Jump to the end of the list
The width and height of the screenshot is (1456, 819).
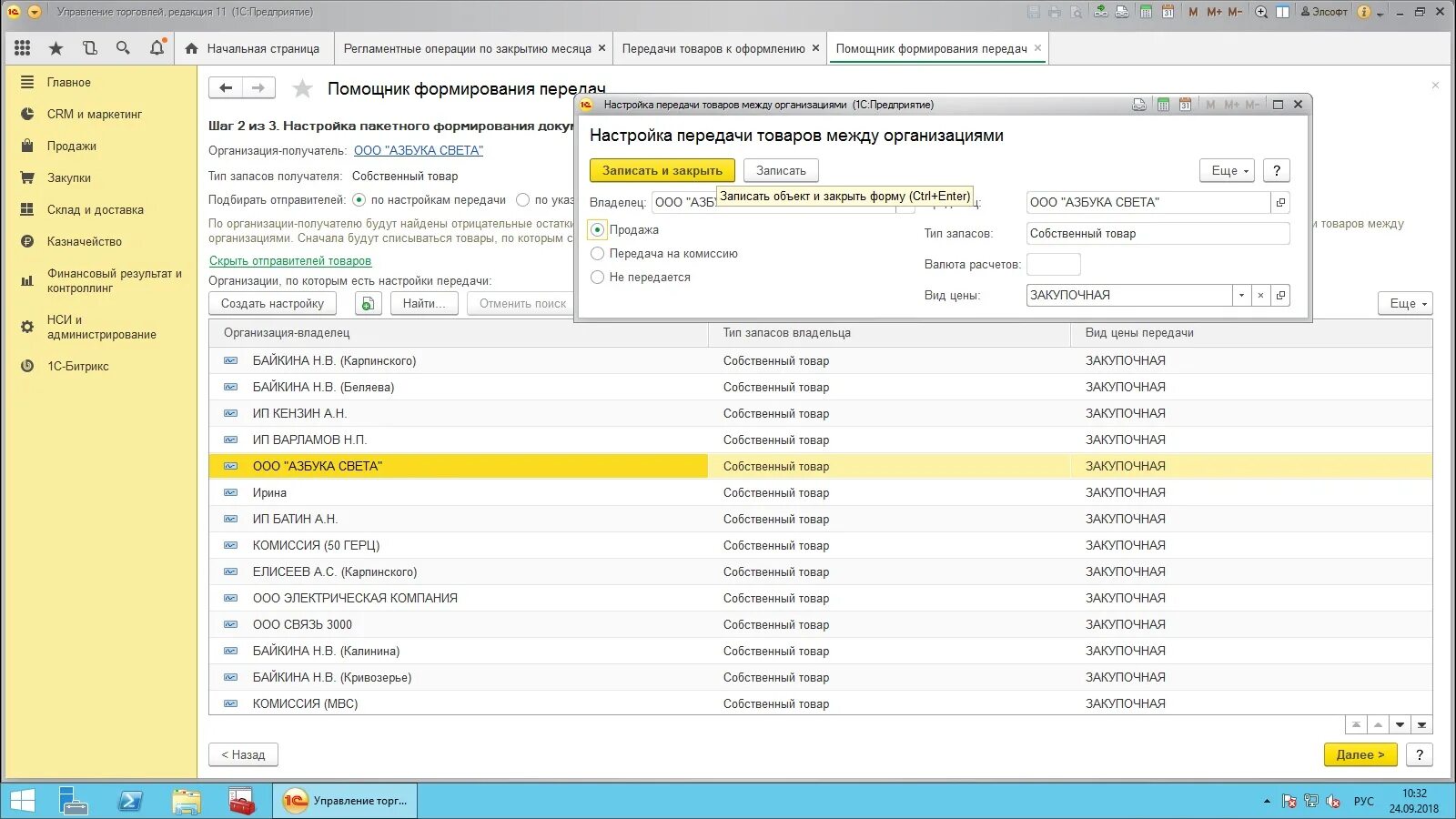(x=1421, y=725)
